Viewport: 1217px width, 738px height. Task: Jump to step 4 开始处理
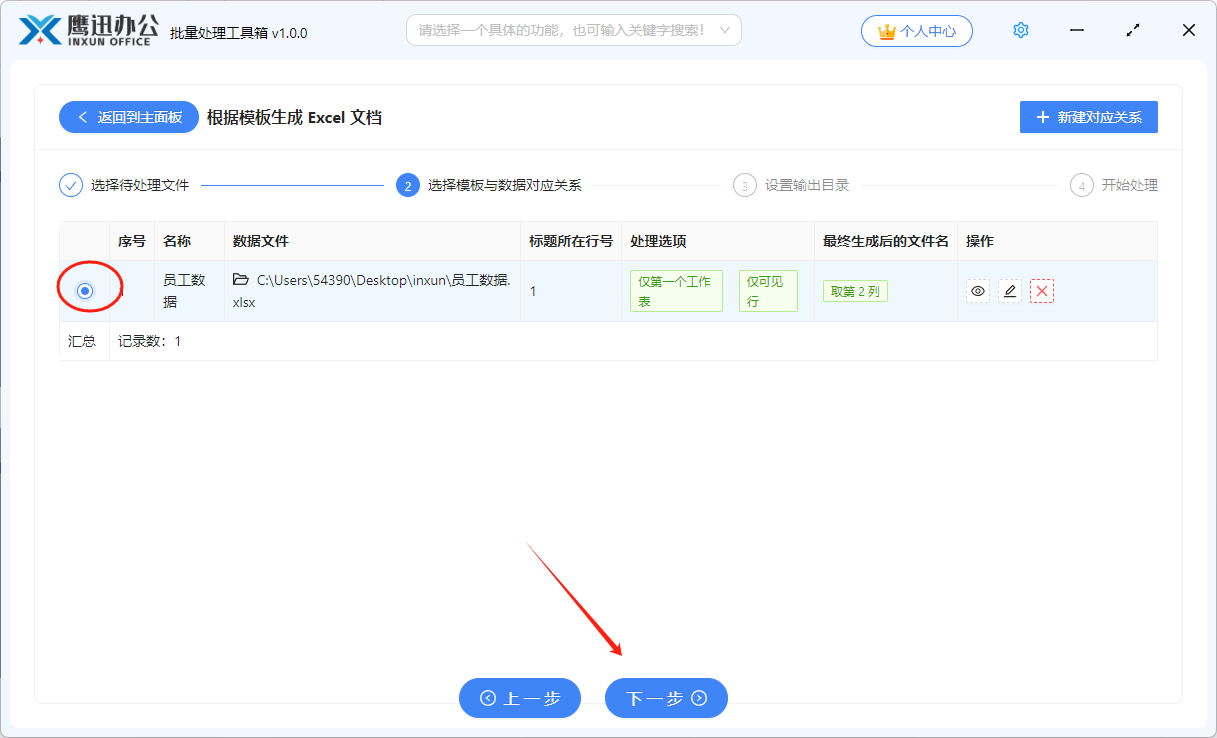click(1114, 185)
